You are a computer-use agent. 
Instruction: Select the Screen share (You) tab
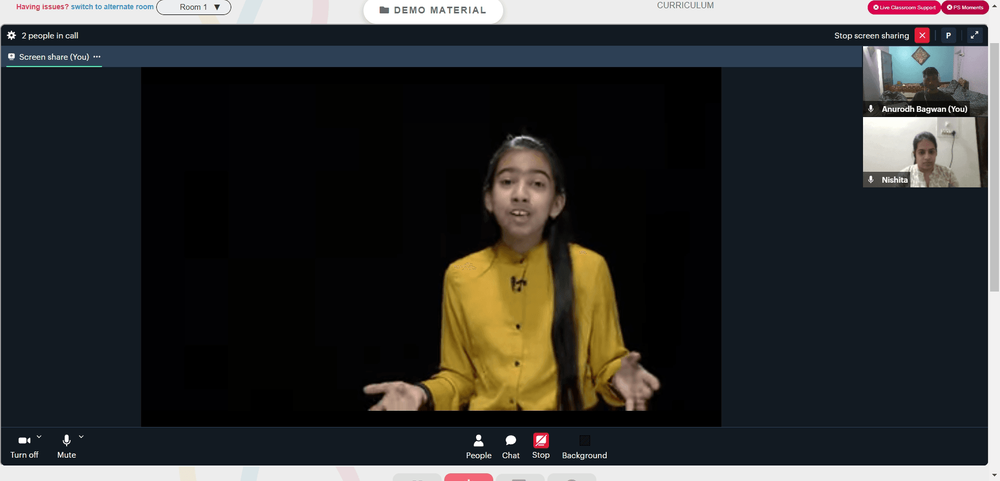point(54,57)
